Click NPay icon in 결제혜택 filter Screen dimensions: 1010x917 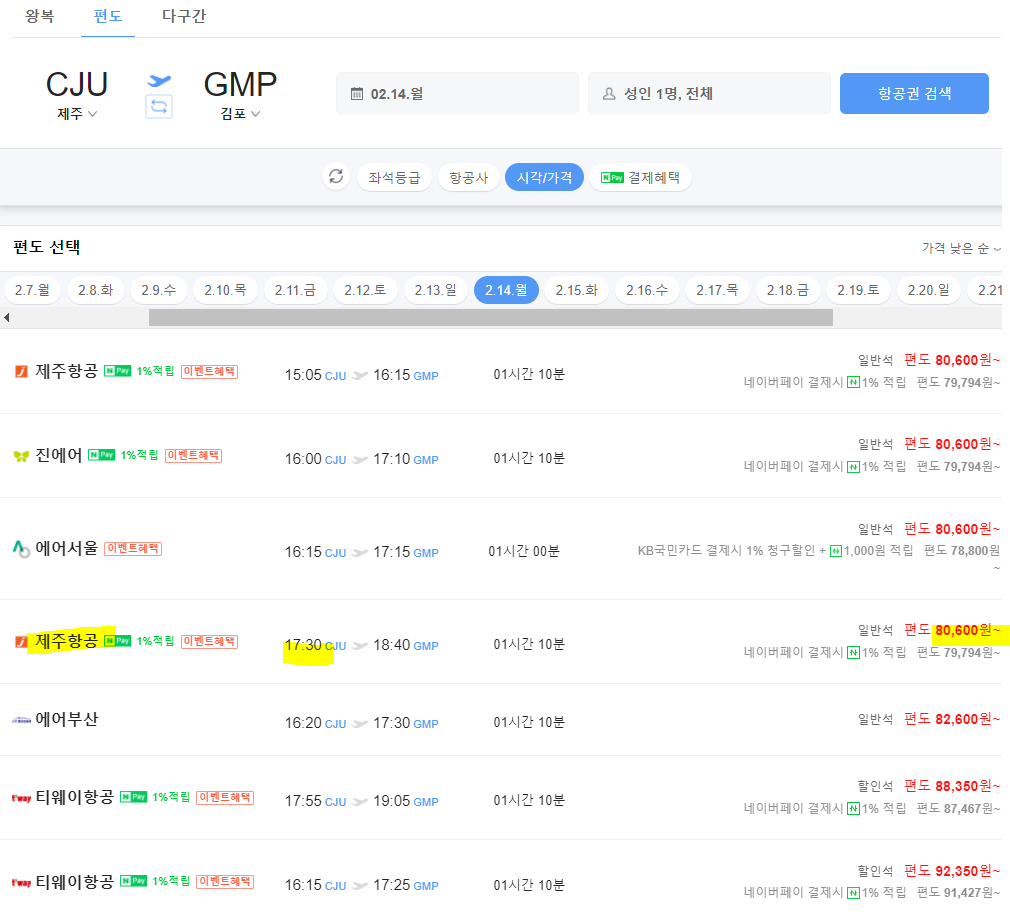click(x=612, y=178)
